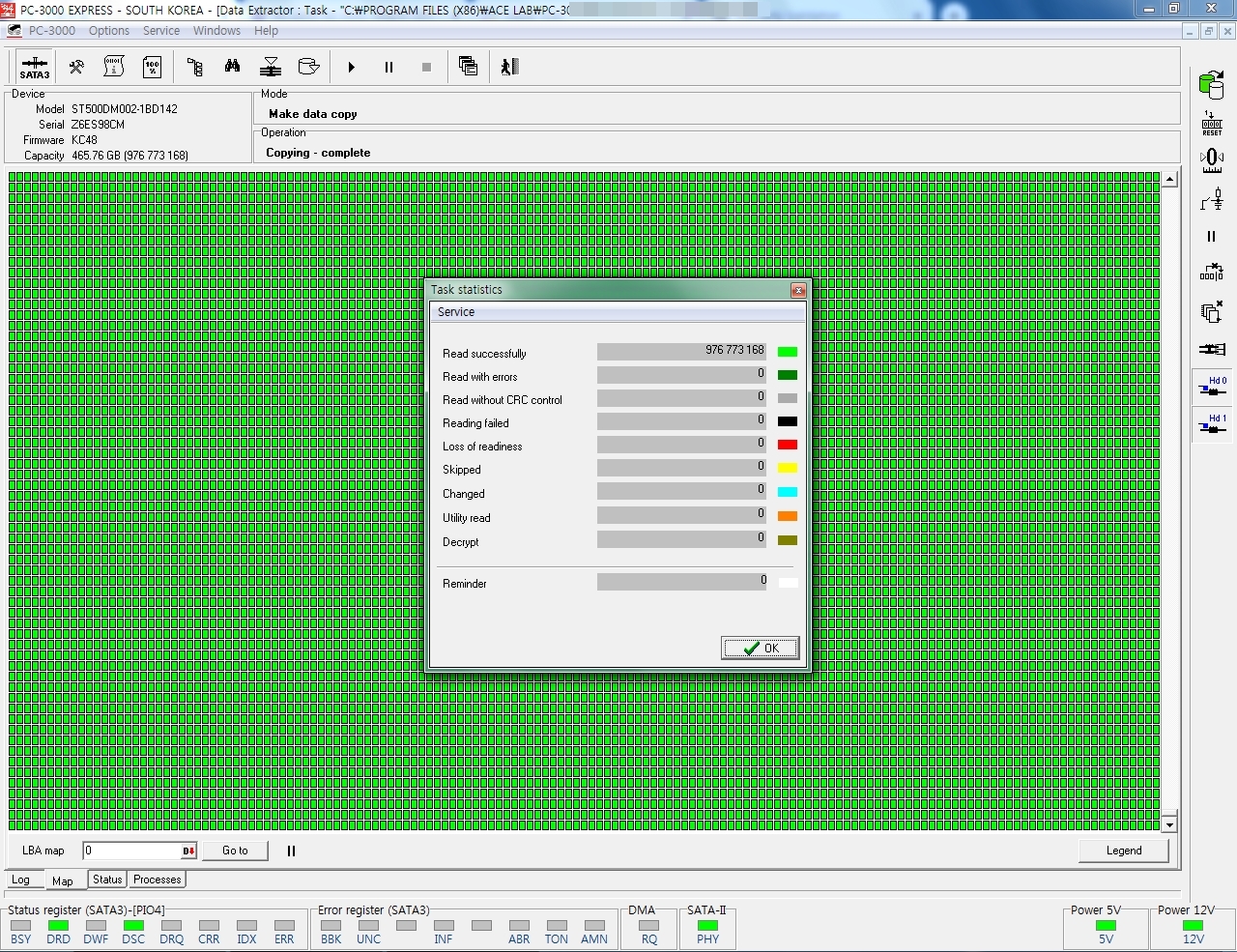Click the Read with errors dark green swatch

pyautogui.click(x=788, y=376)
